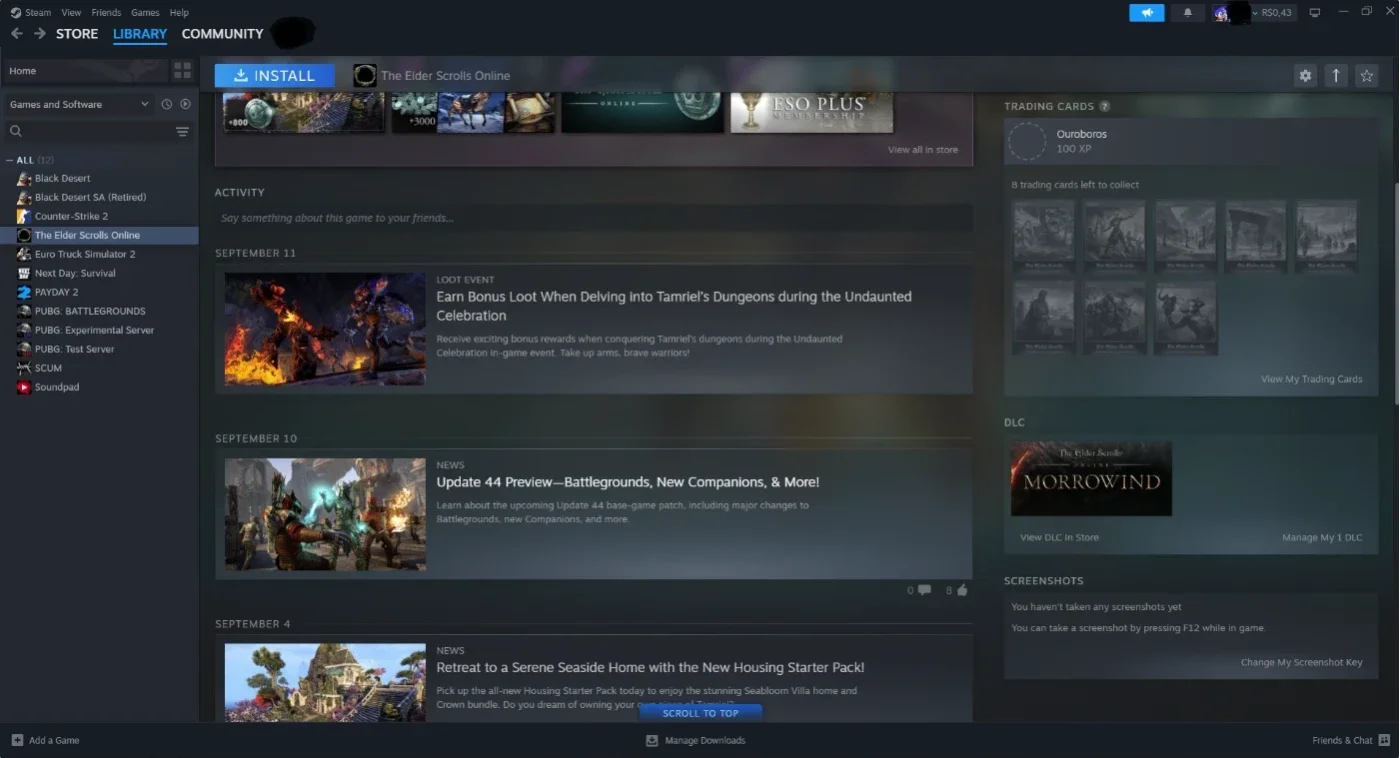Install The Elder Scrolls Online
Viewport: 1400px width, 758px height.
pyautogui.click(x=274, y=75)
